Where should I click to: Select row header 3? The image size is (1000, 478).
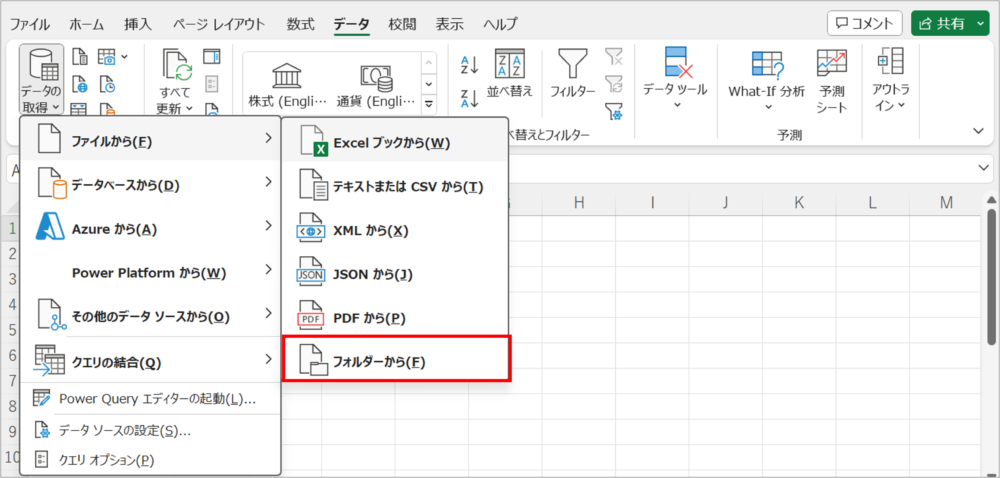click(11, 279)
